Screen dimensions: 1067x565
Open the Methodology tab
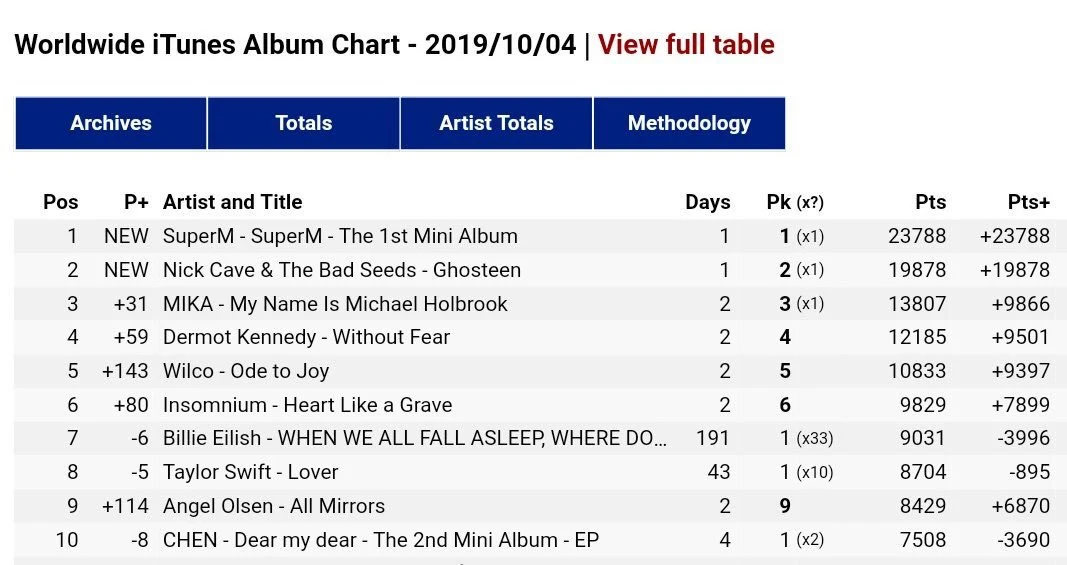(689, 124)
